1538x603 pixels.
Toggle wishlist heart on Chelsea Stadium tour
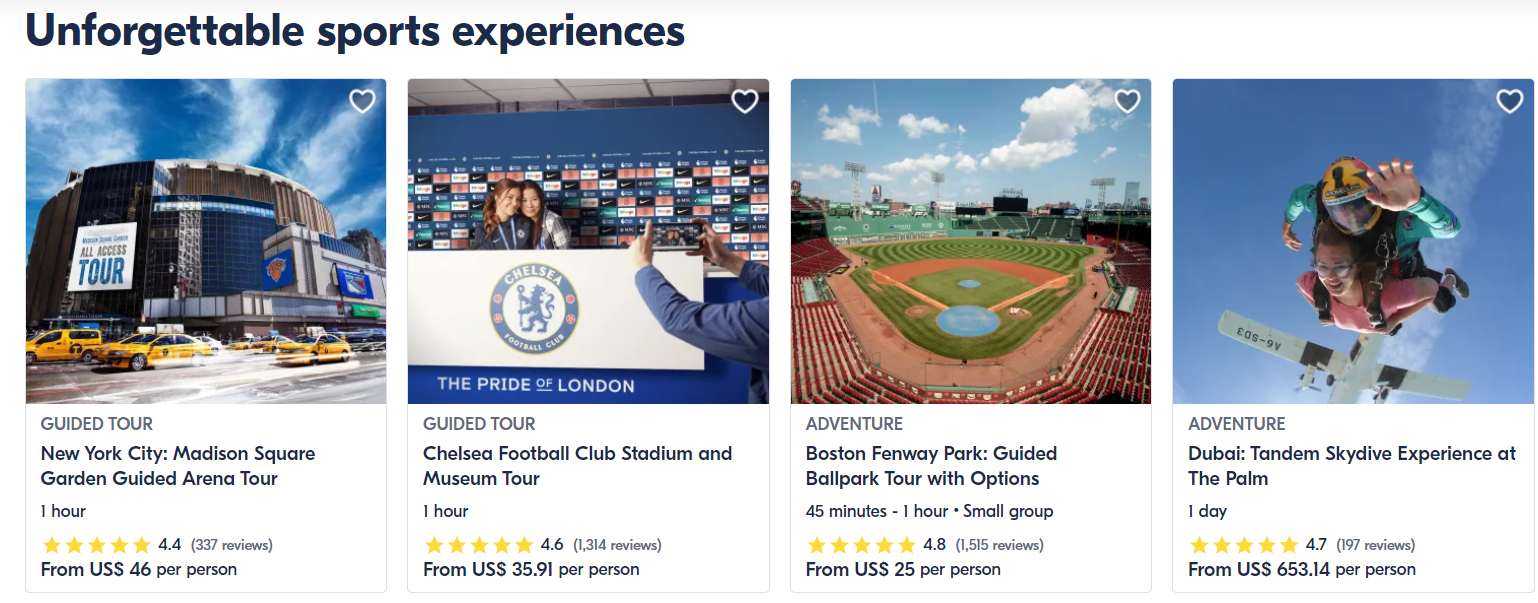click(x=745, y=101)
